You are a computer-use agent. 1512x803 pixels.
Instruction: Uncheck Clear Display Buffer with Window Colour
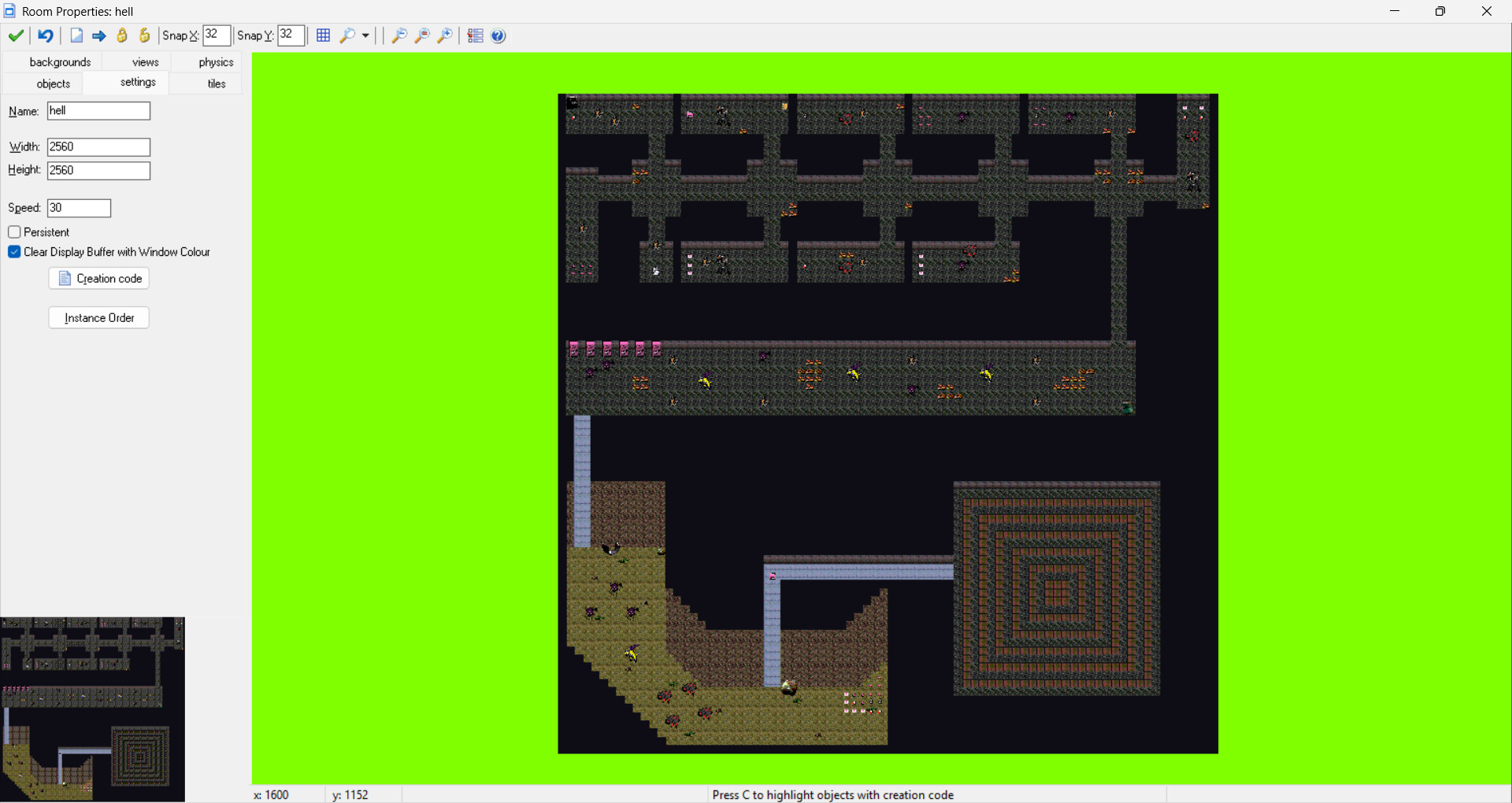(x=14, y=252)
